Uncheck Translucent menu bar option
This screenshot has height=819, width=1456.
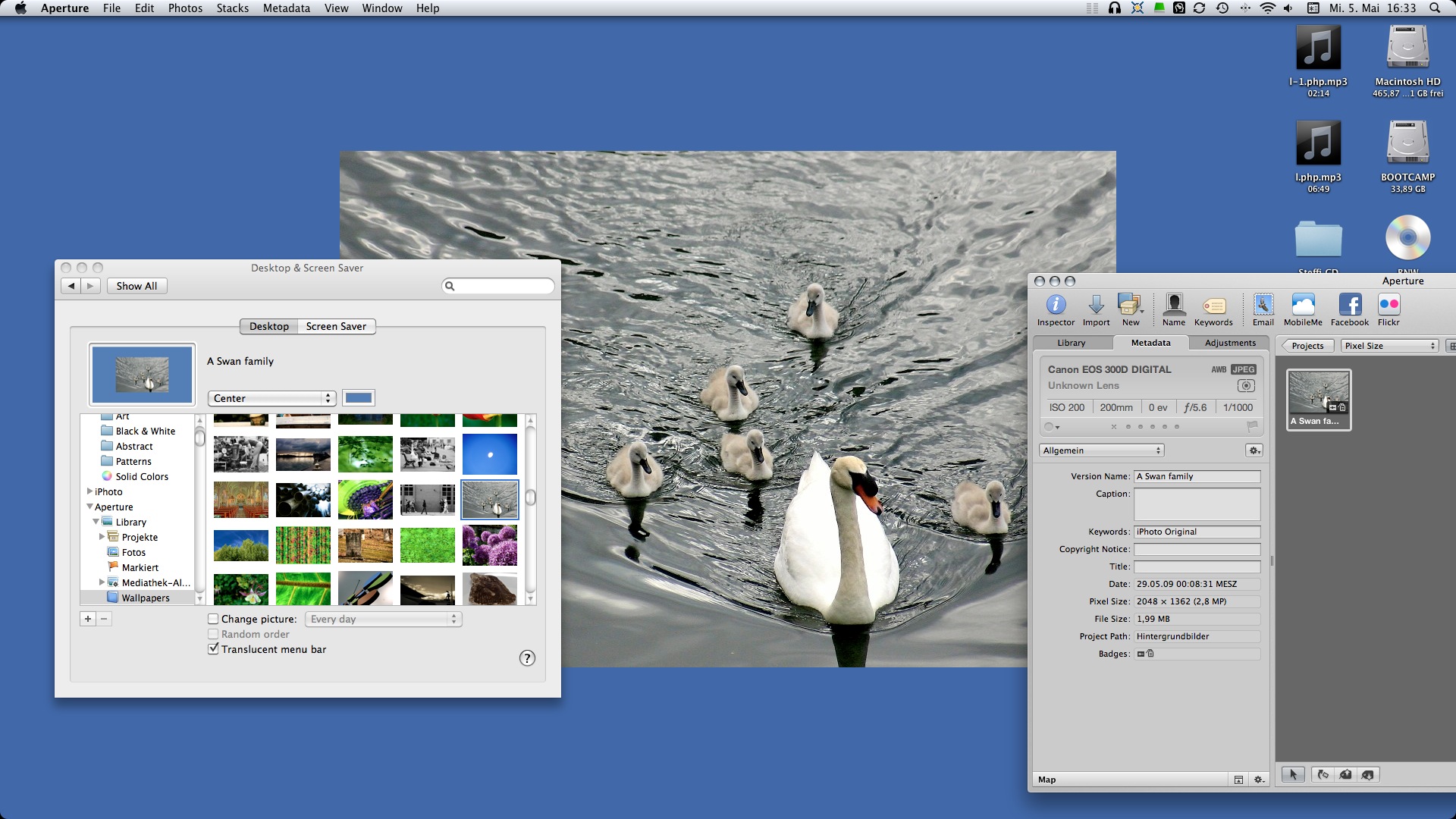[x=214, y=649]
